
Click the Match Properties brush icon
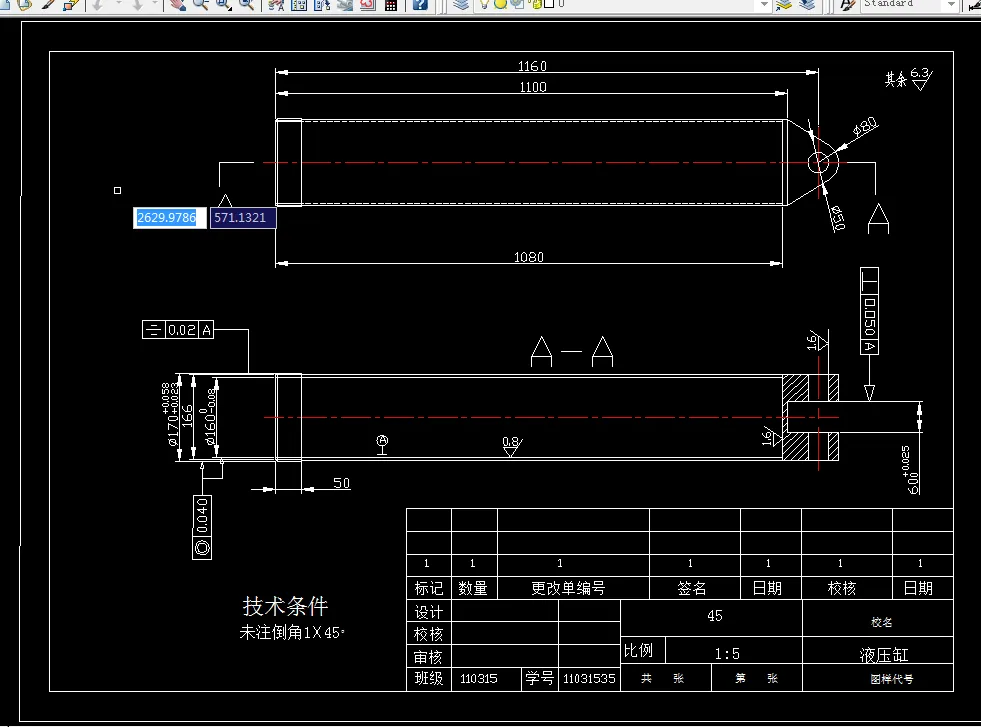[x=48, y=4]
